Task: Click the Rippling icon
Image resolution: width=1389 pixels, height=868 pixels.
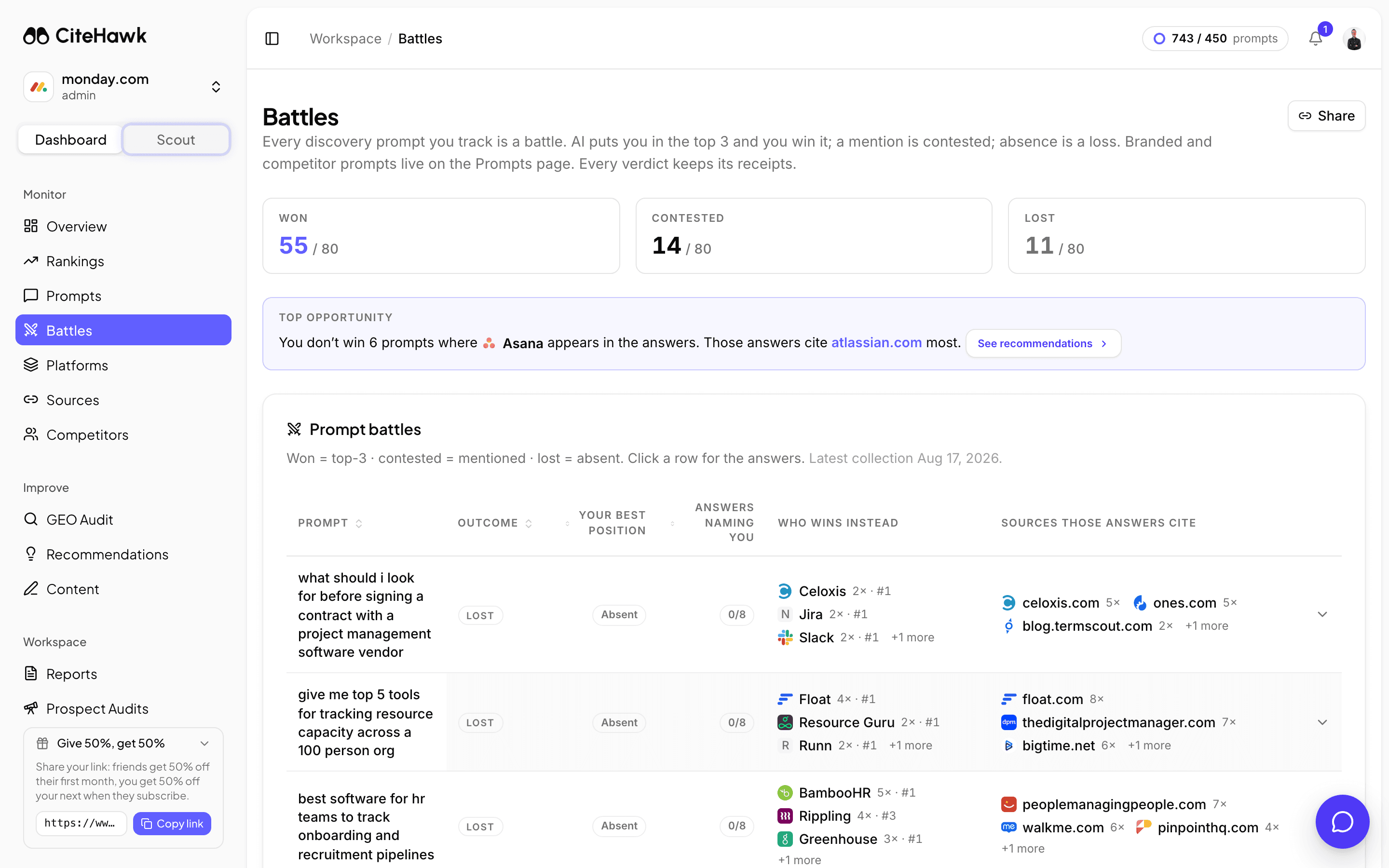Action: coord(785,816)
